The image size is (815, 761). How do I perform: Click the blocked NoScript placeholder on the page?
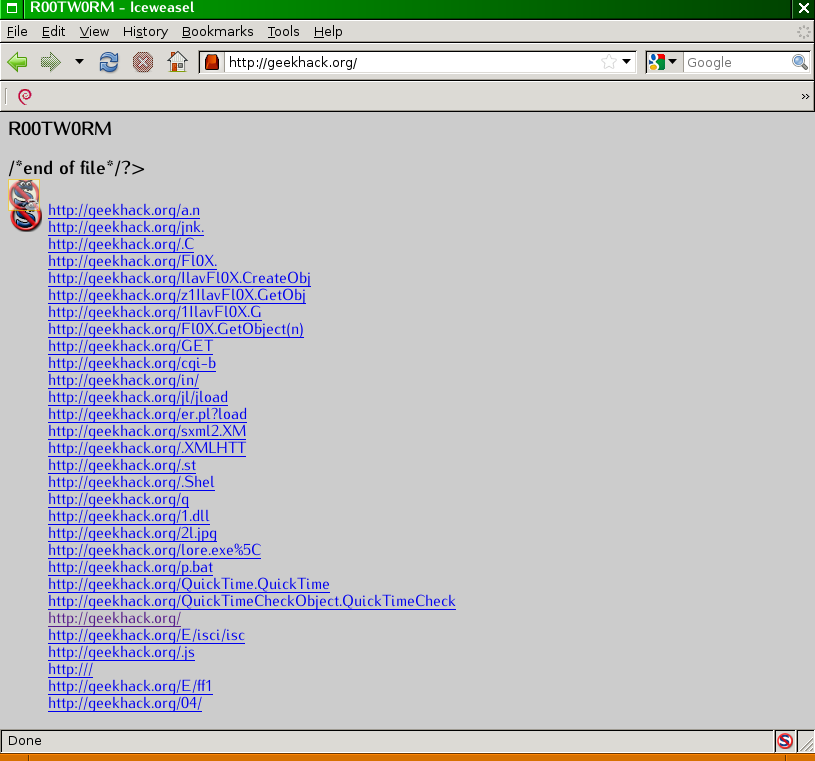click(x=25, y=206)
